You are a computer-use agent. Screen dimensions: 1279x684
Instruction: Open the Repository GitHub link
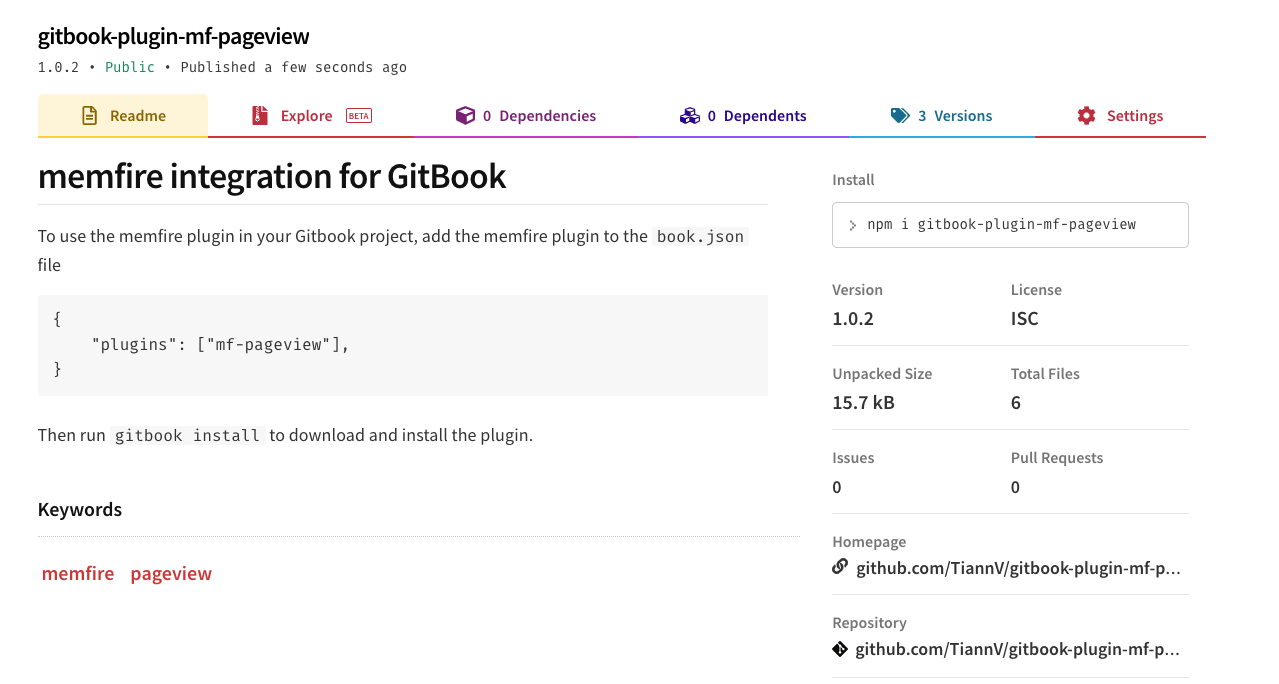click(x=1017, y=650)
